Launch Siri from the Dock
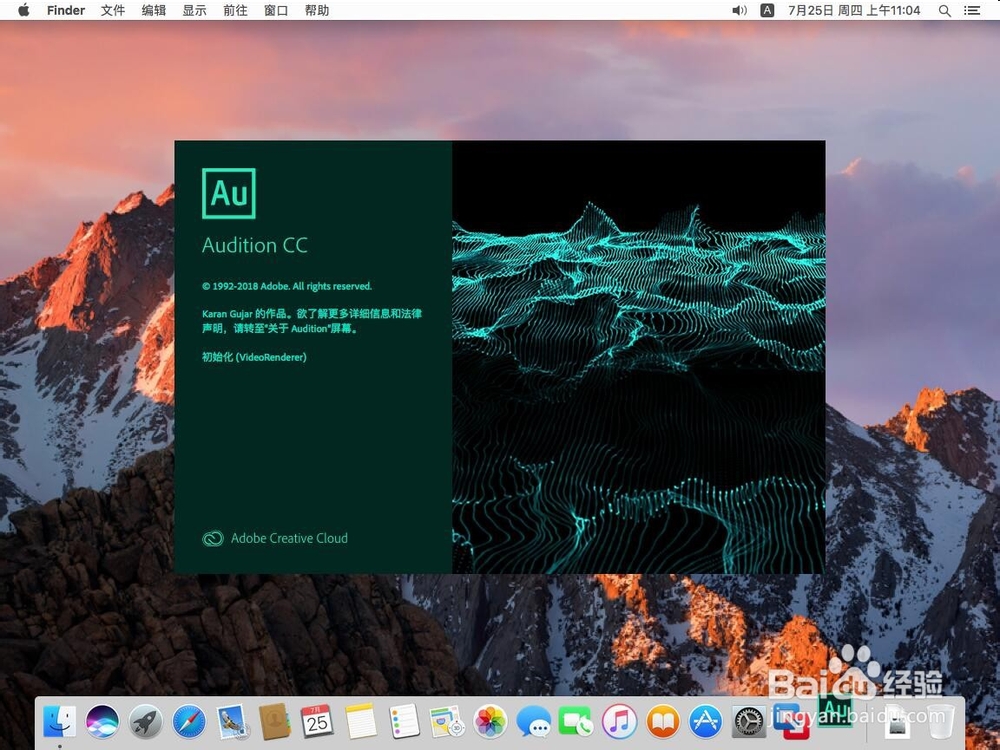Image resolution: width=1000 pixels, height=750 pixels. 103,722
